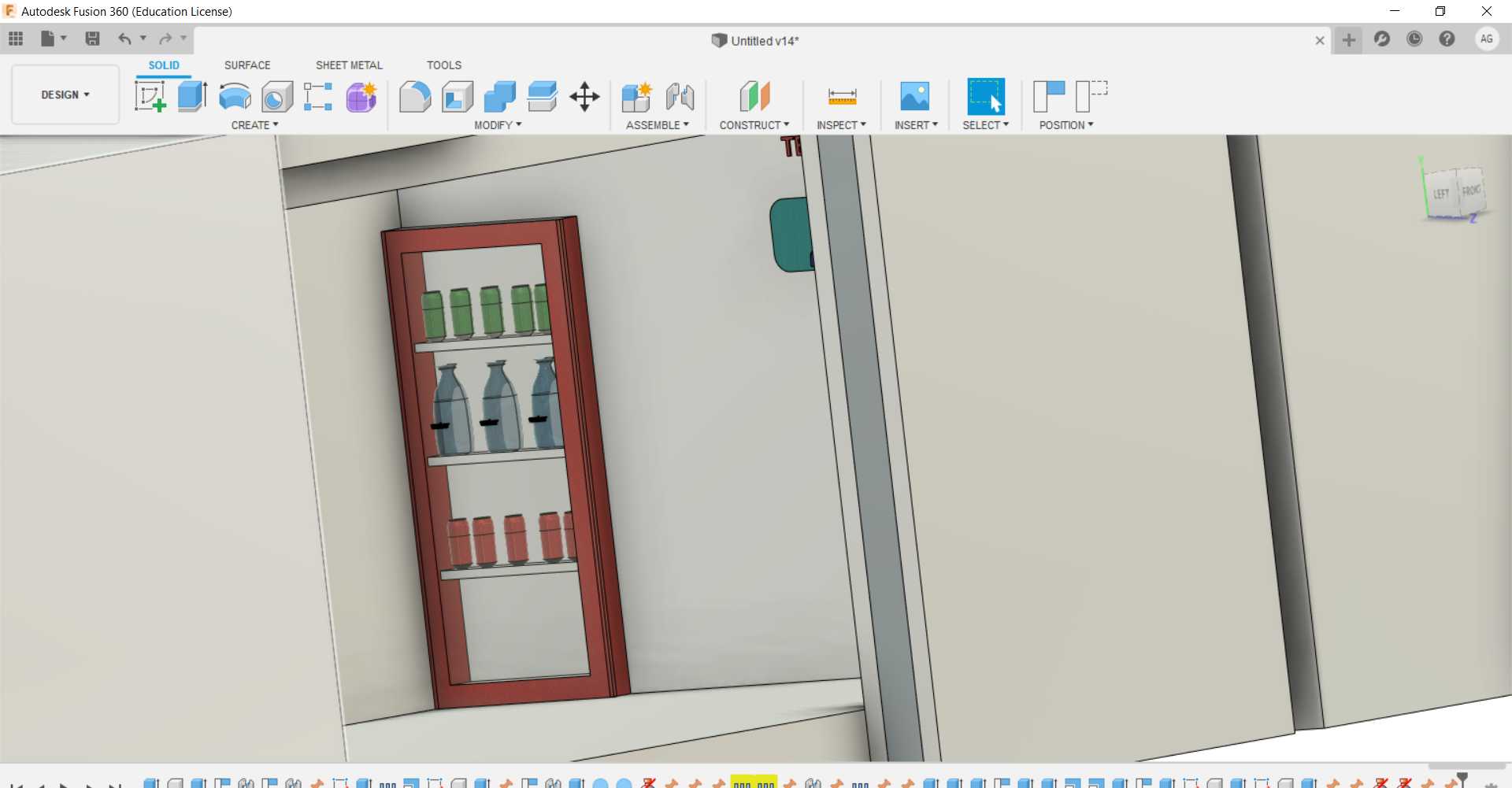Select the Shell tool
1512x788 pixels.
tap(458, 97)
